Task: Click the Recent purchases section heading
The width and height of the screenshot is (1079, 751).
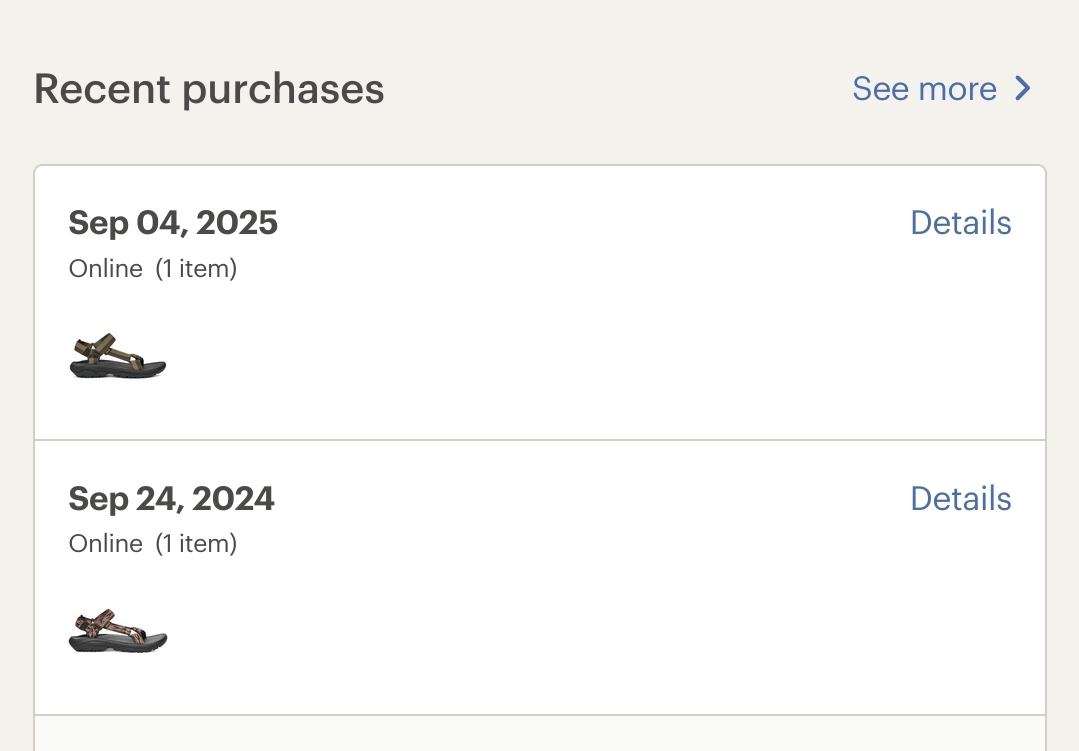Action: point(209,89)
